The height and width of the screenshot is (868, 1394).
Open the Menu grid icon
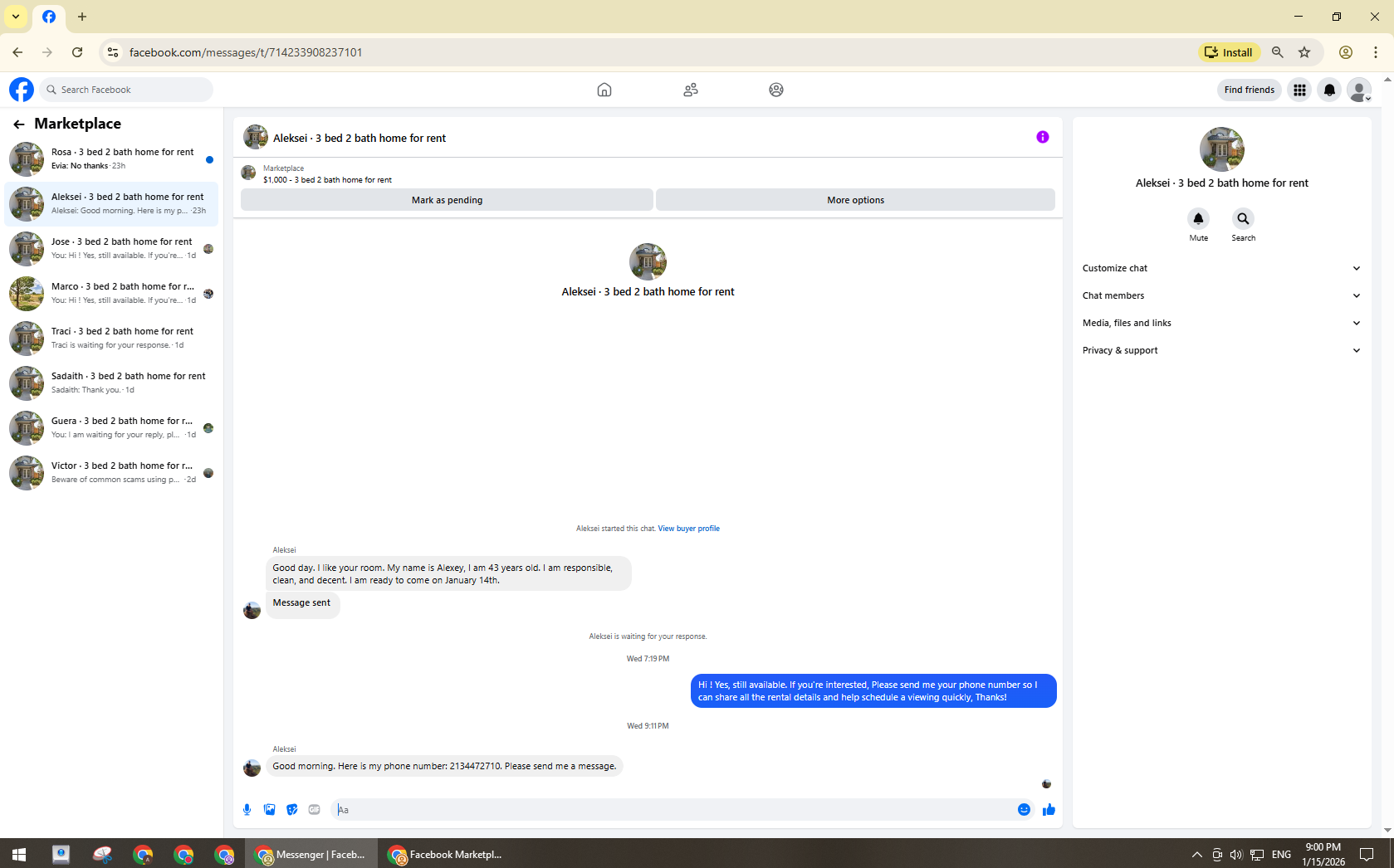click(1300, 90)
